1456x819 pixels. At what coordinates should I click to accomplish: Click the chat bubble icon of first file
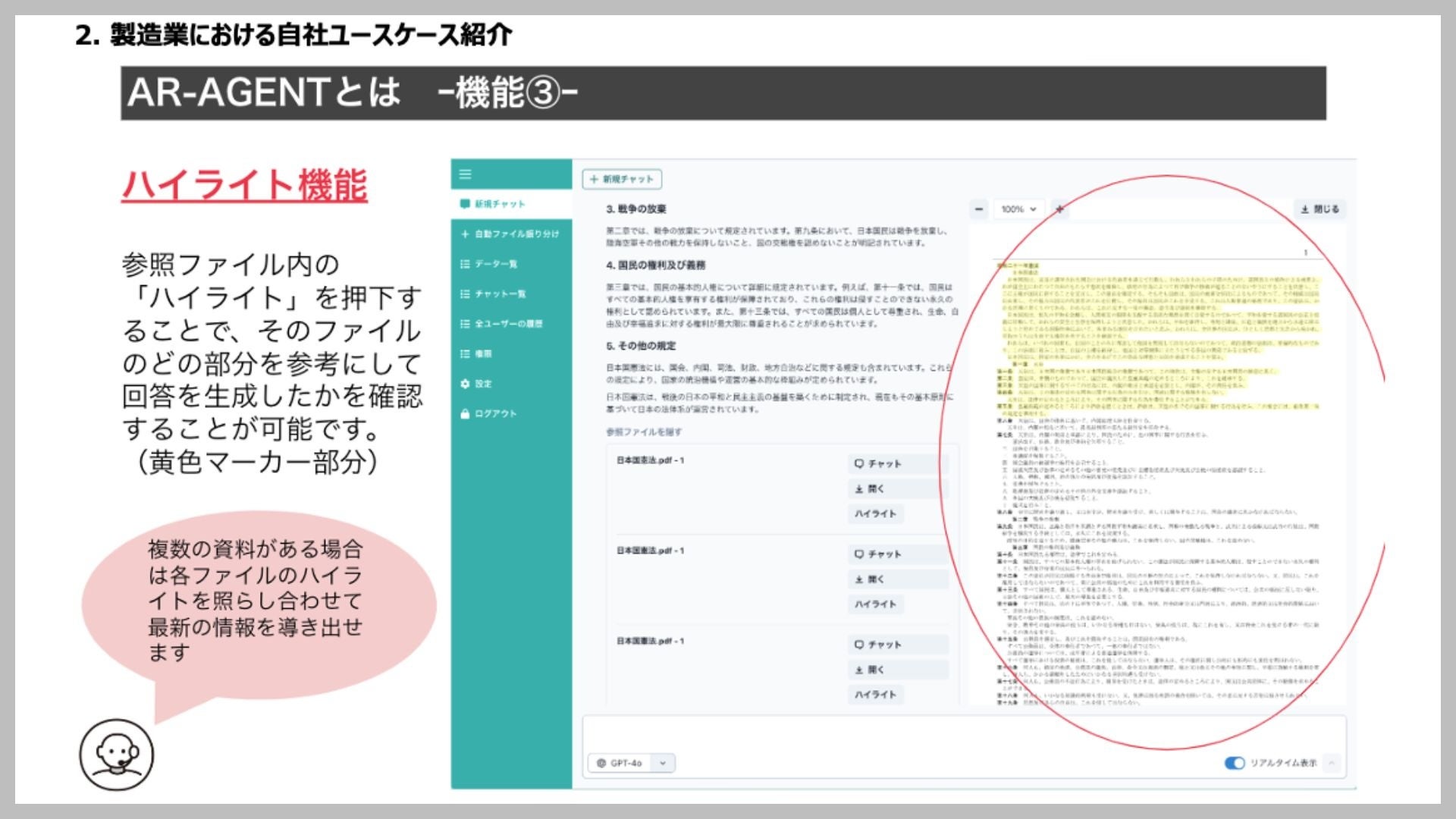click(859, 463)
